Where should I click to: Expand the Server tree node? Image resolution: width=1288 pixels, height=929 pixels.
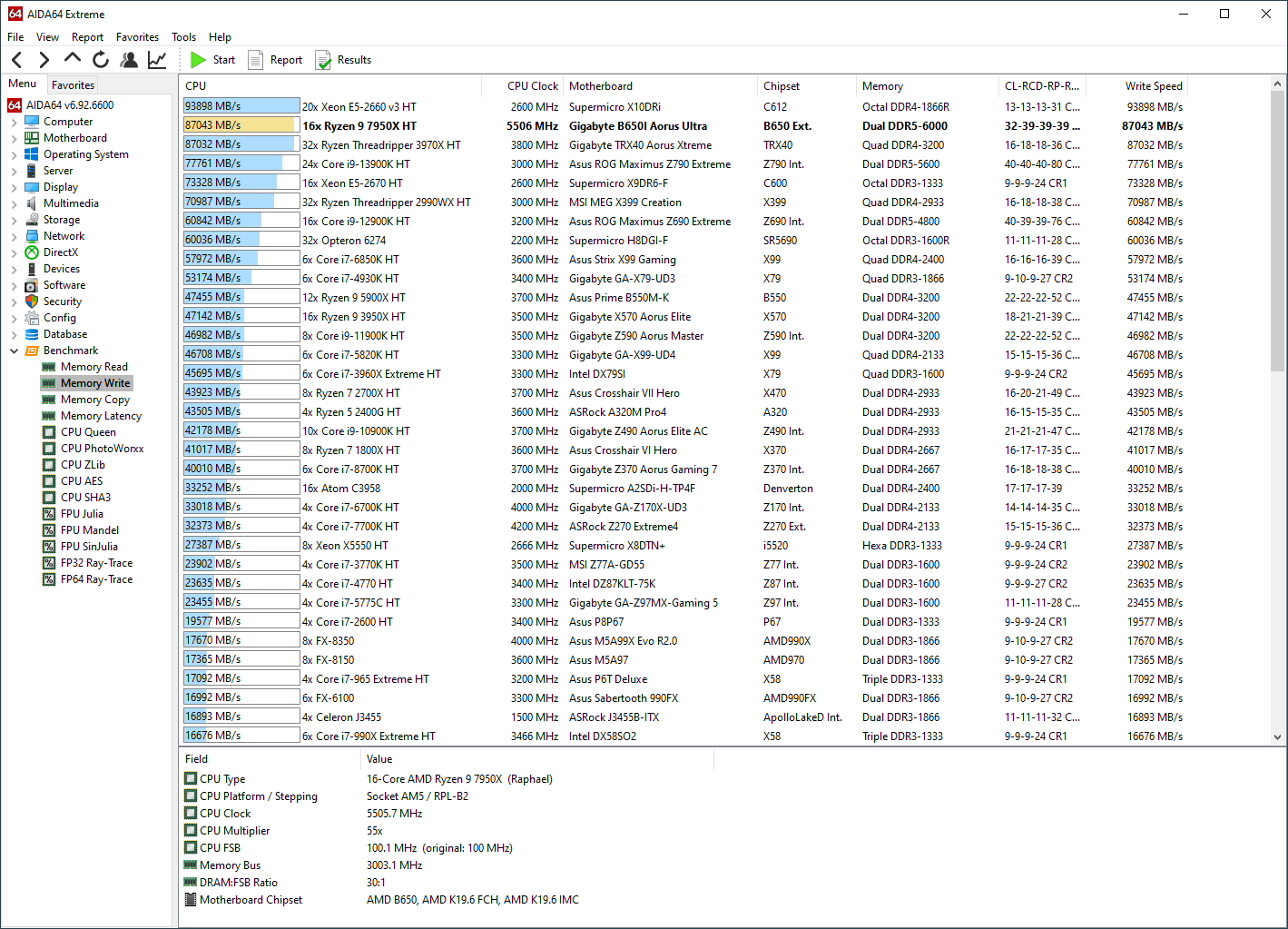[14, 171]
